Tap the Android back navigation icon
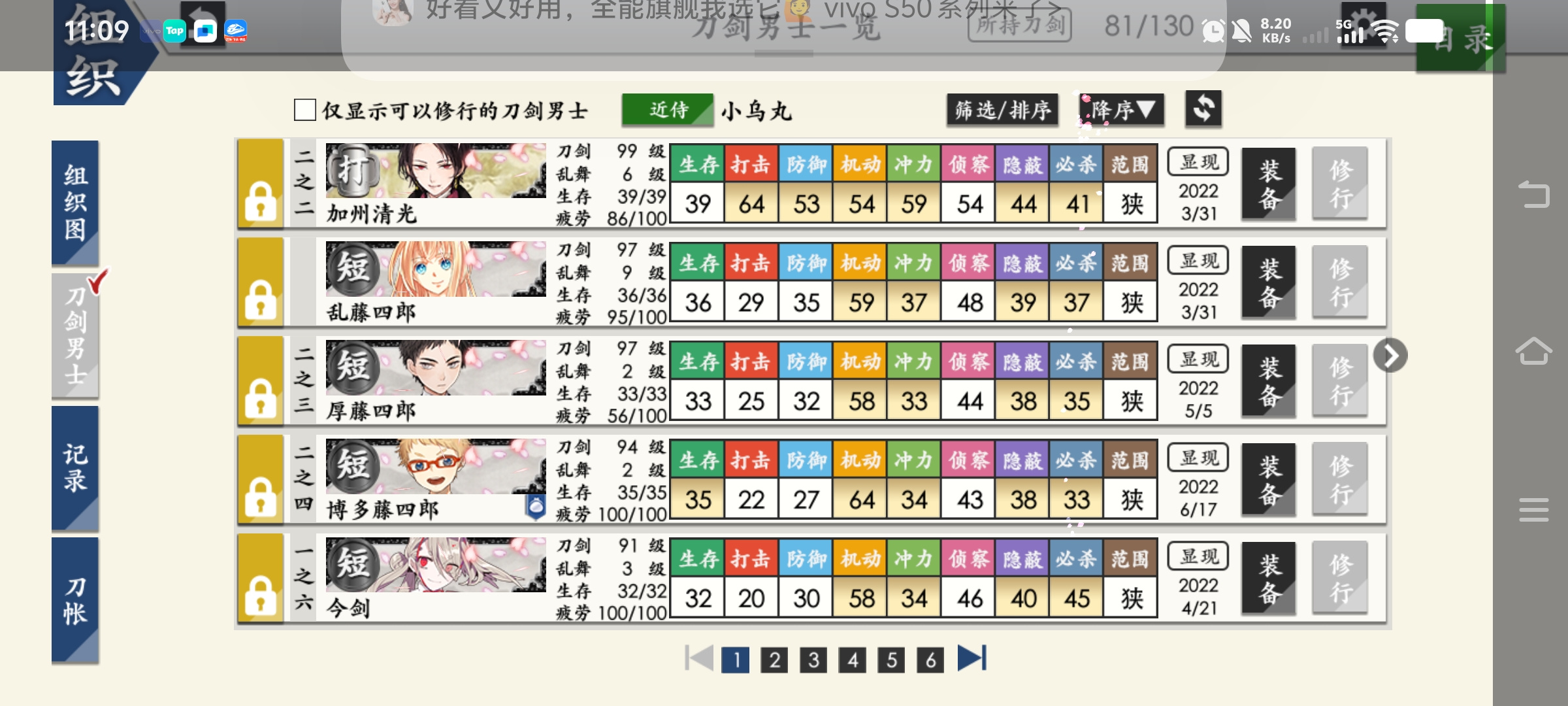This screenshot has height=706, width=1568. (x=1533, y=194)
